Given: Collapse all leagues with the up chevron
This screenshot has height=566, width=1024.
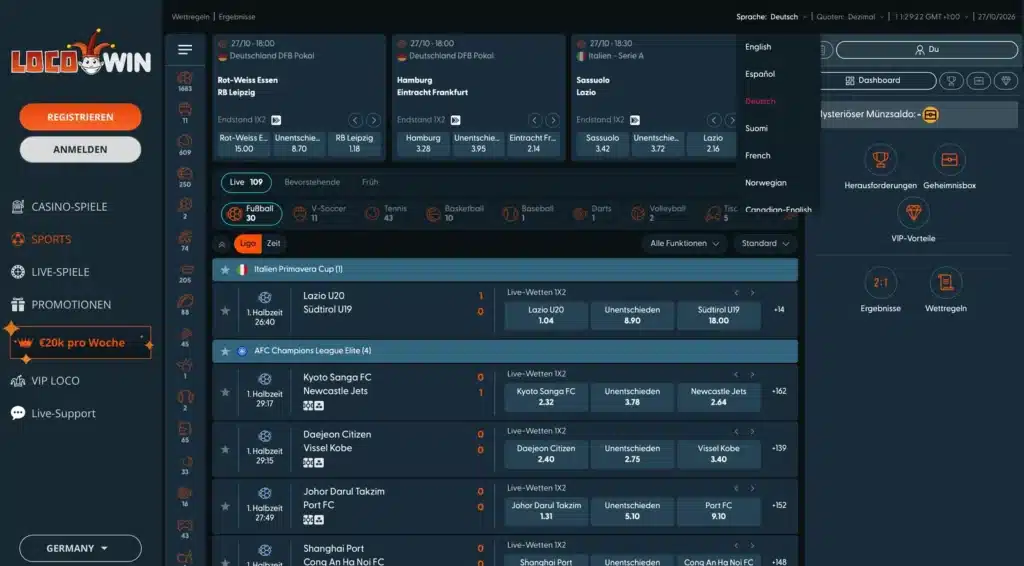Looking at the screenshot, I should pyautogui.click(x=222, y=244).
